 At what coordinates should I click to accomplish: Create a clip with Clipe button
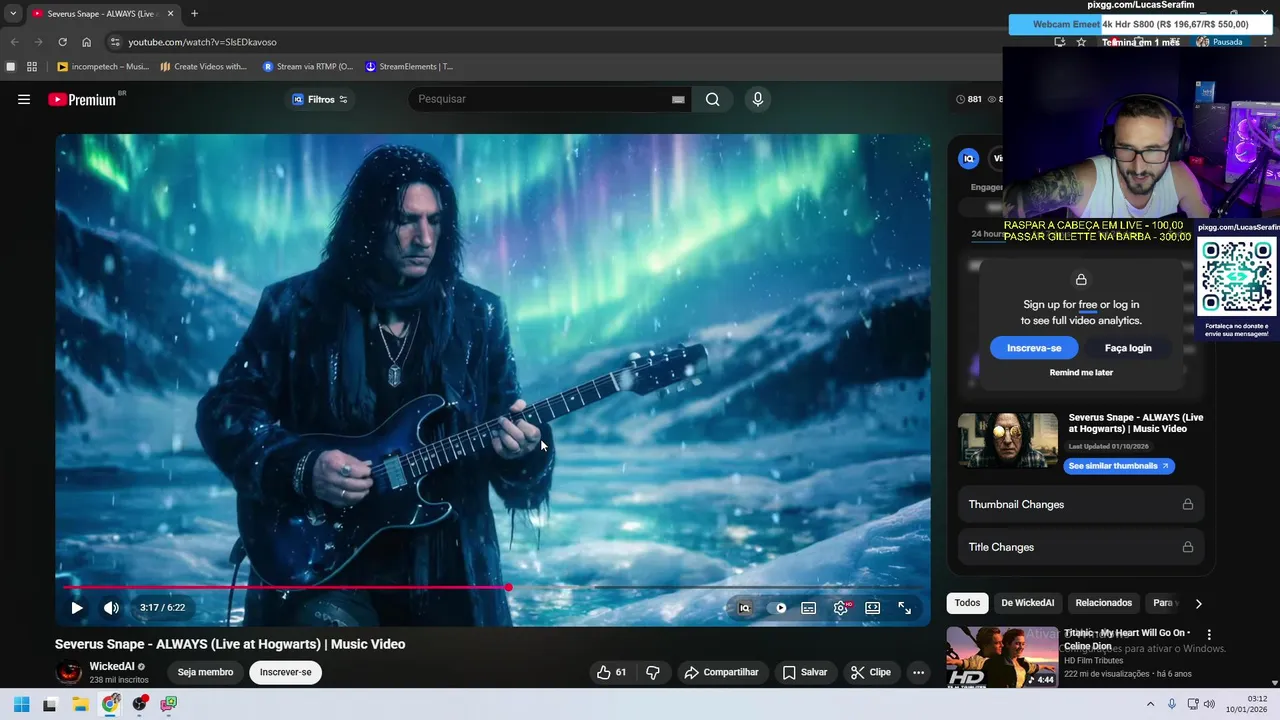pyautogui.click(x=870, y=672)
